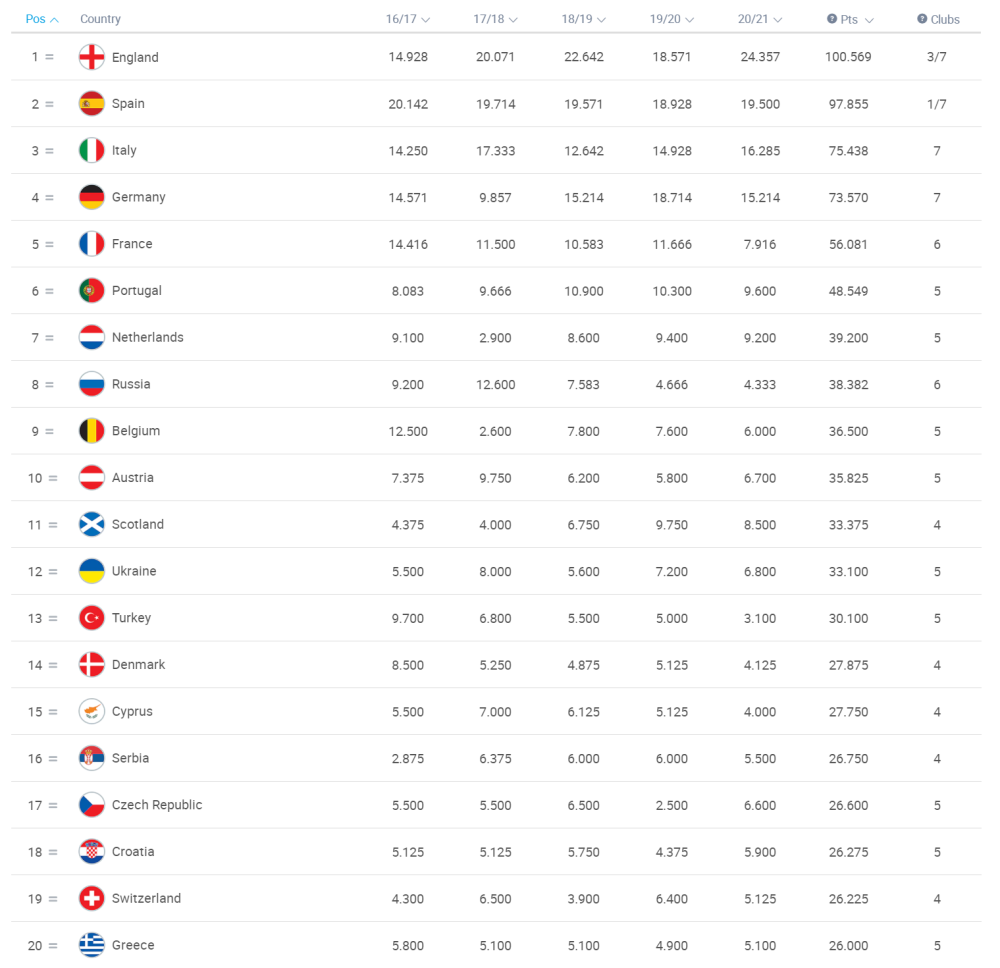This screenshot has width=1000, height=968.
Task: Click the Scotland flag icon
Action: coord(92,524)
